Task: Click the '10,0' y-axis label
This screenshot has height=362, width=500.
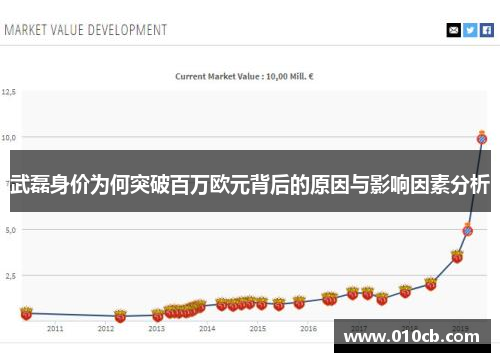Action: (x=9, y=137)
